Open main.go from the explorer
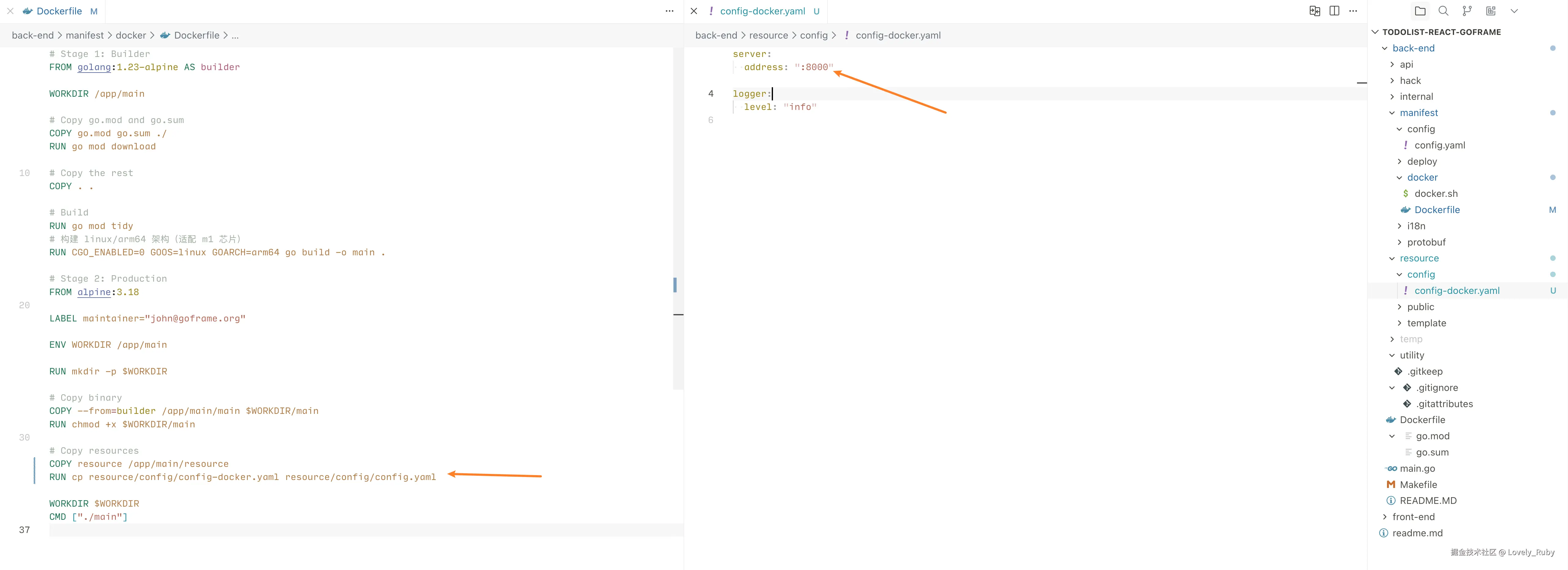1568x570 pixels. 1417,468
